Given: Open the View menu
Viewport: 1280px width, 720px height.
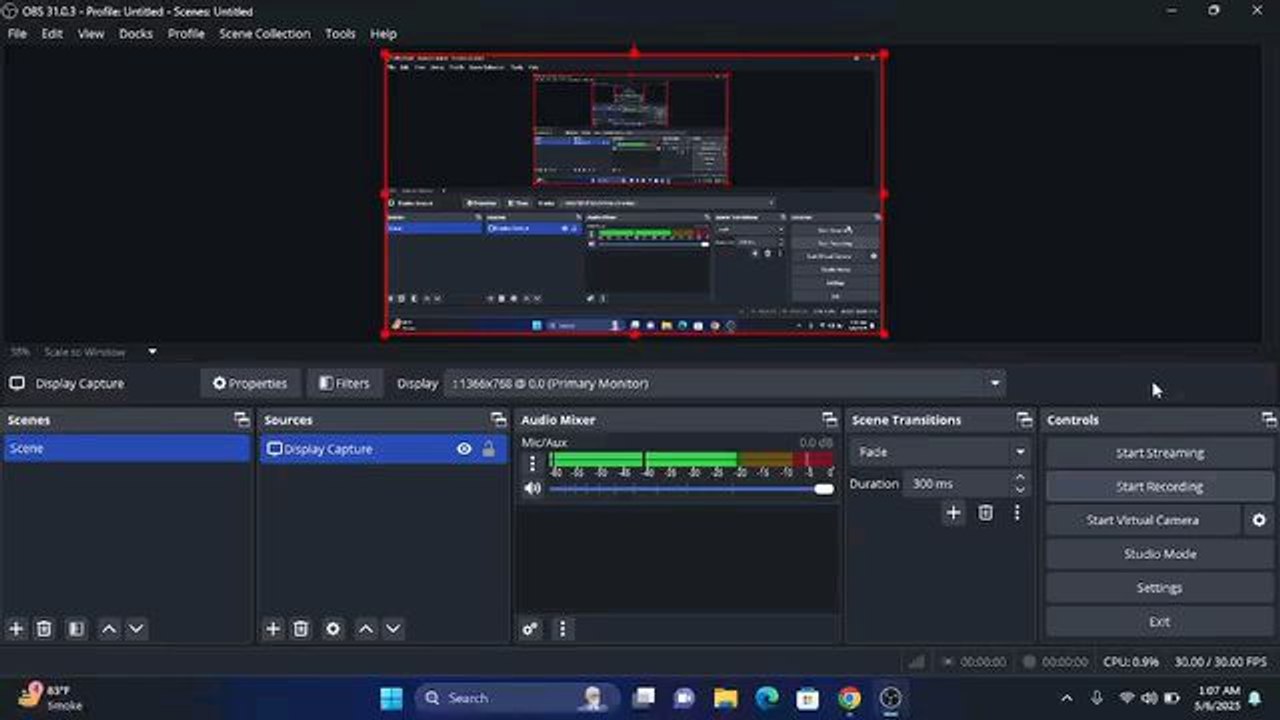Looking at the screenshot, I should click(x=91, y=33).
